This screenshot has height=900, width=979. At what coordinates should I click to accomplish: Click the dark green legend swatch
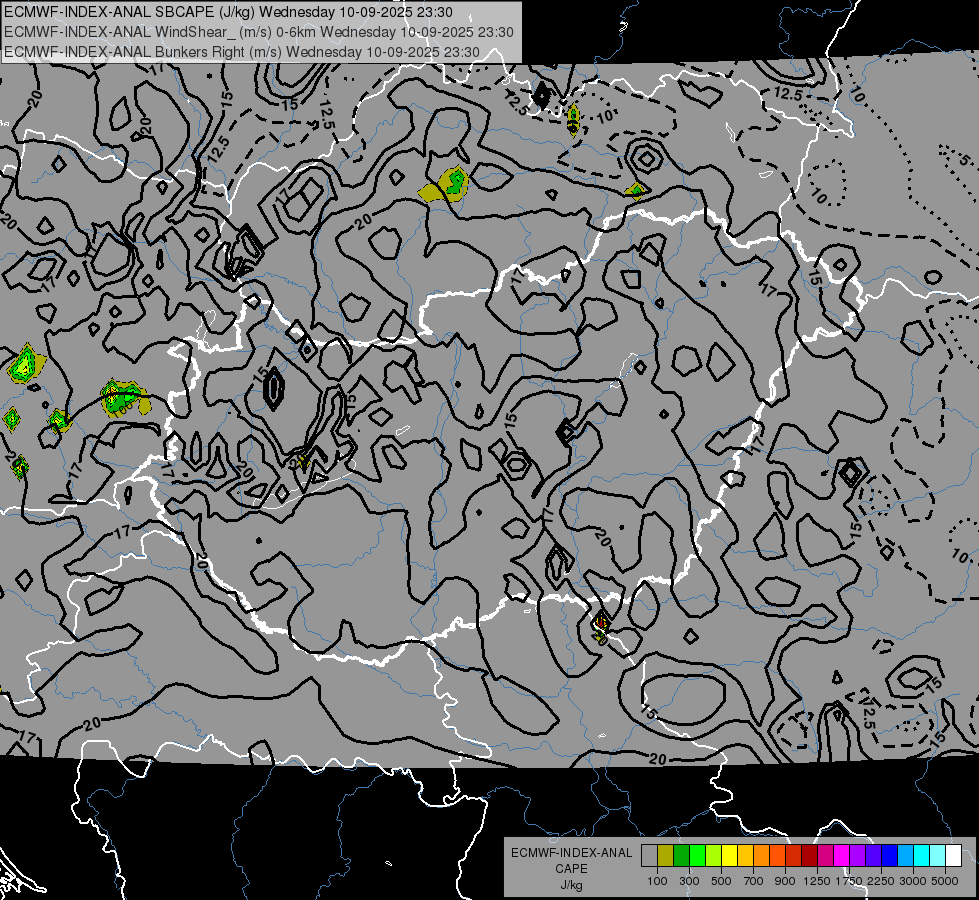(681, 856)
